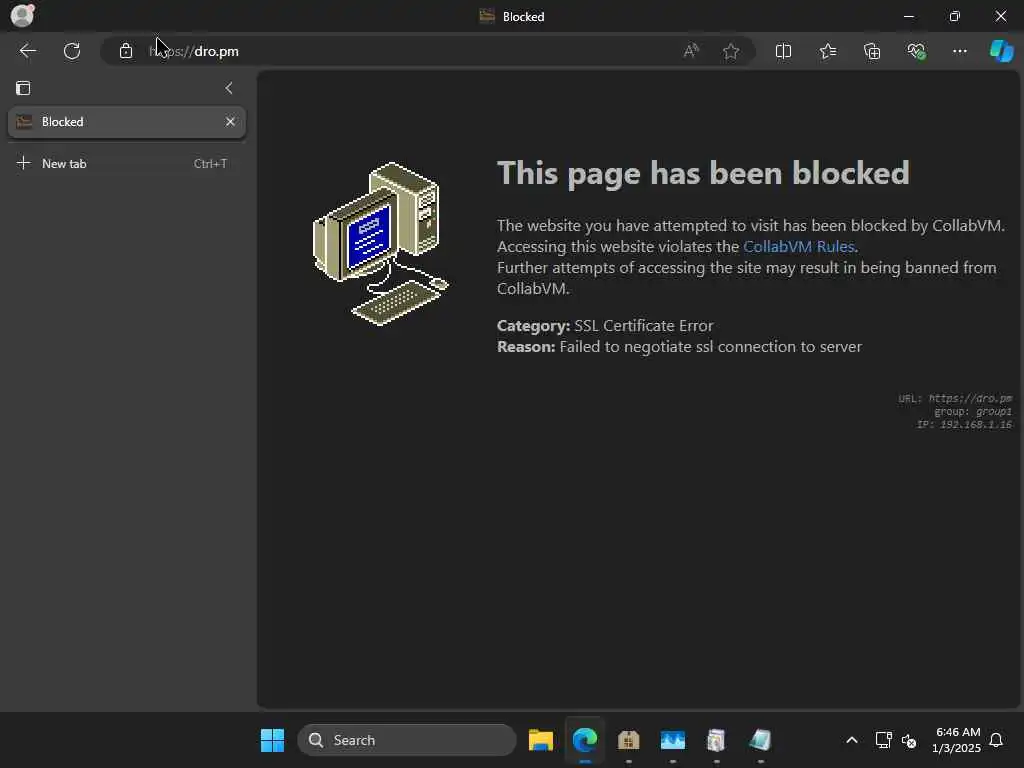Image resolution: width=1024 pixels, height=768 pixels.
Task: Click the taskbar Search box
Action: 406,740
